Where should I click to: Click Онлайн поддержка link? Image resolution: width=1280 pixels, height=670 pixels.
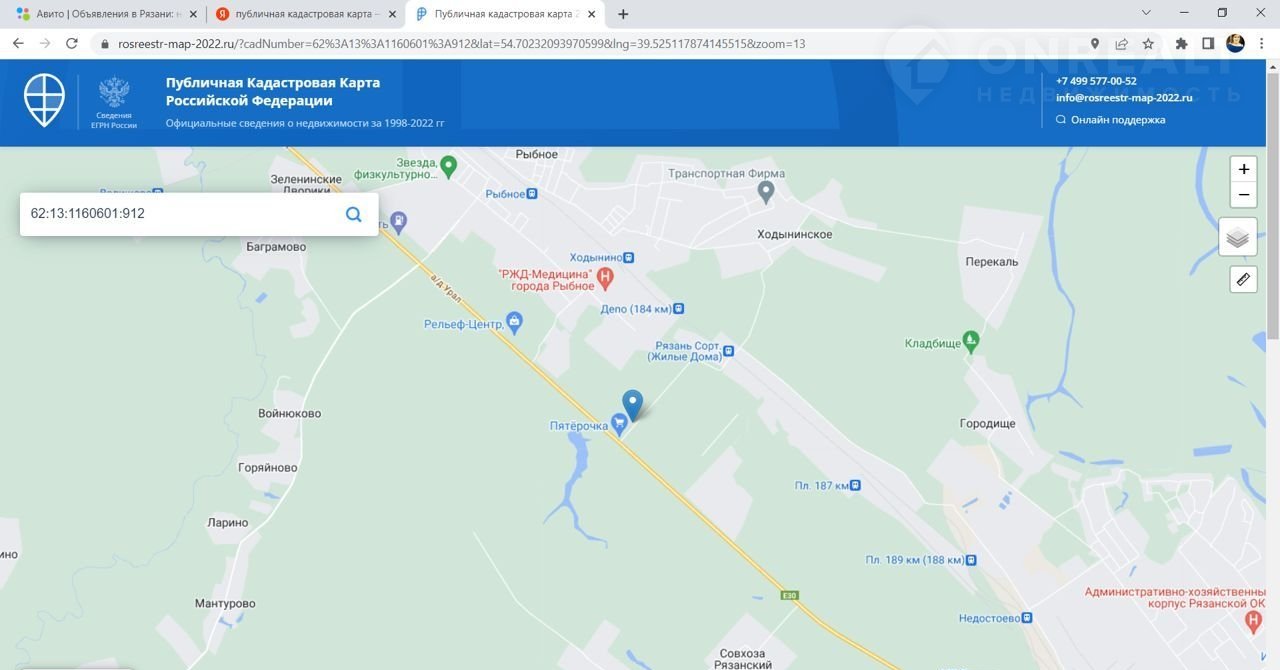point(1117,120)
